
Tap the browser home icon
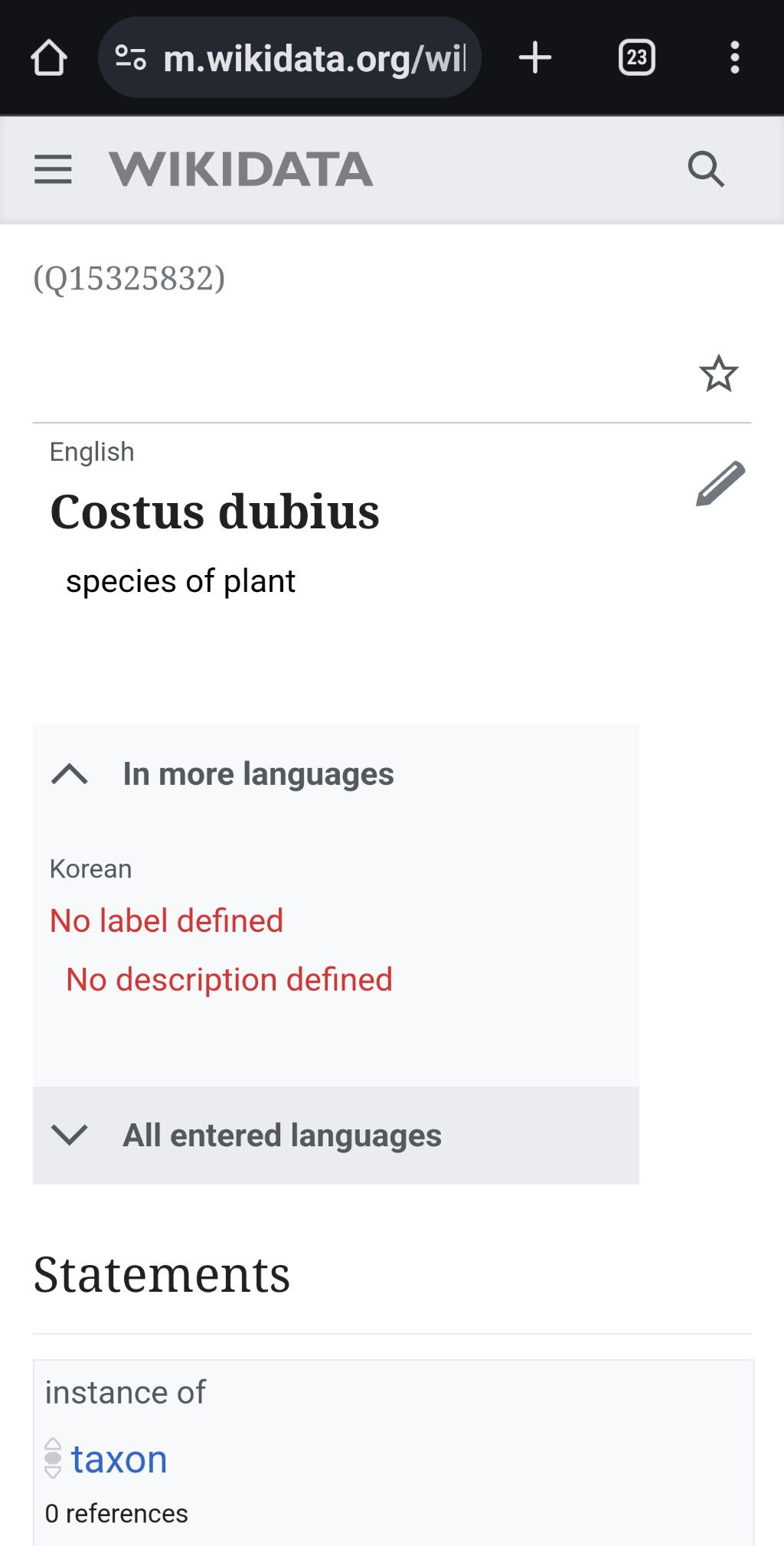(49, 58)
